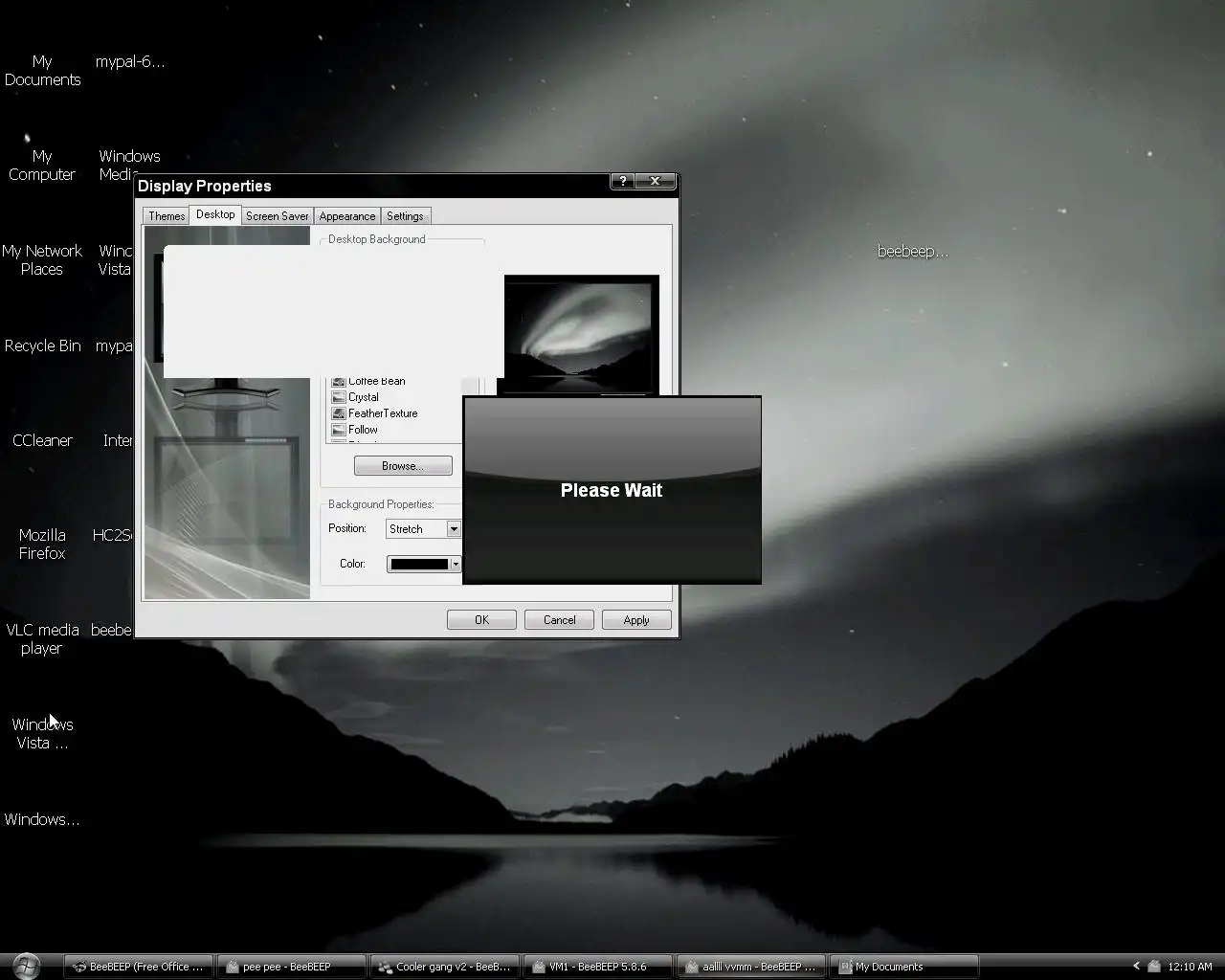Click the system tray icon beside the clock
Viewport: 1225px width, 980px height.
tap(1154, 967)
